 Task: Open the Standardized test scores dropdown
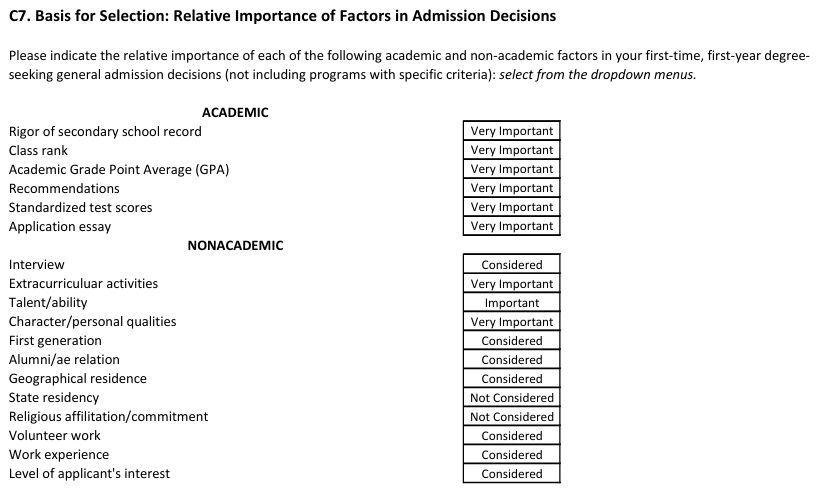(511, 207)
